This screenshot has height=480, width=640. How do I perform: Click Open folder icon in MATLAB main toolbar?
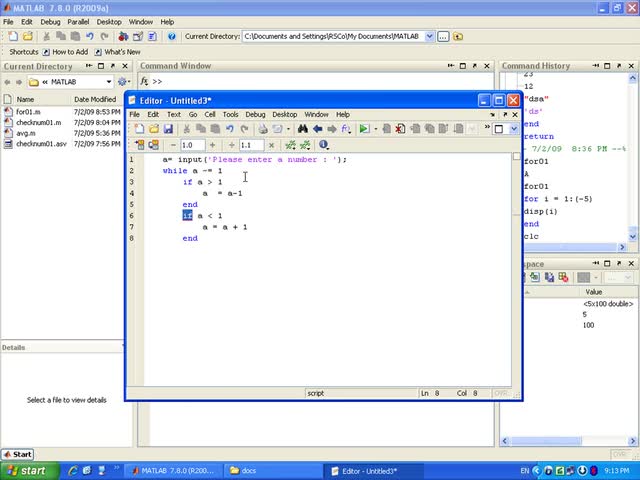pyautogui.click(x=28, y=36)
